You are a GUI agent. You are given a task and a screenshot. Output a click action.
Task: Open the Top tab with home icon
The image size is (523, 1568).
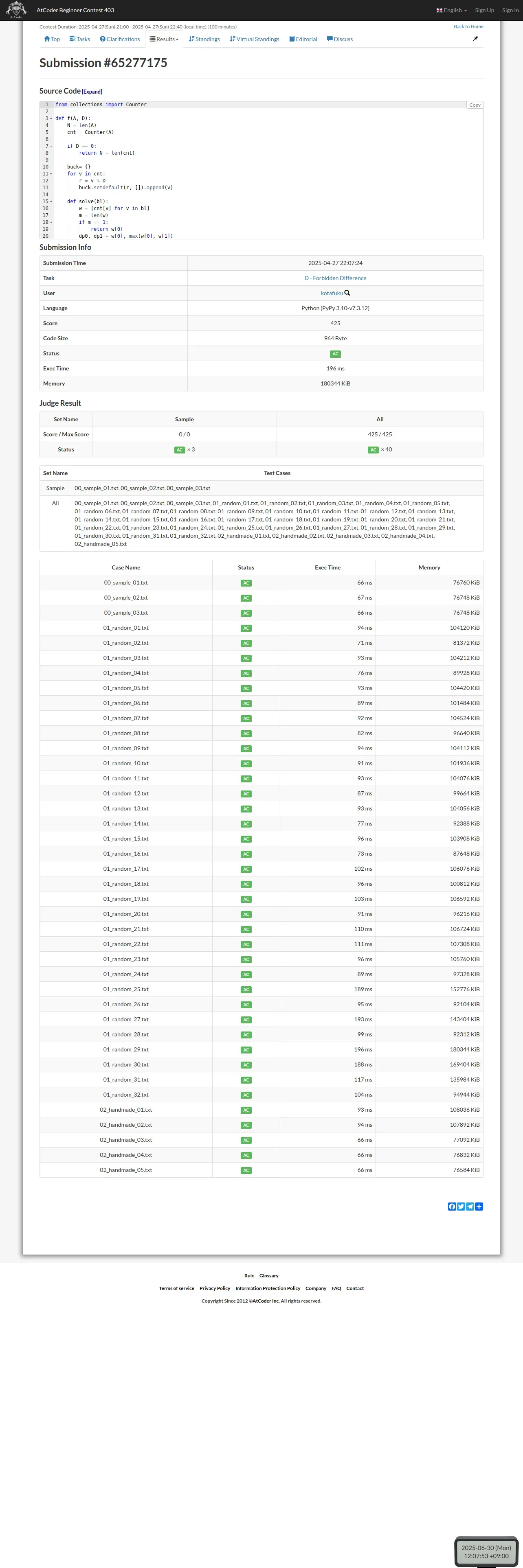52,39
